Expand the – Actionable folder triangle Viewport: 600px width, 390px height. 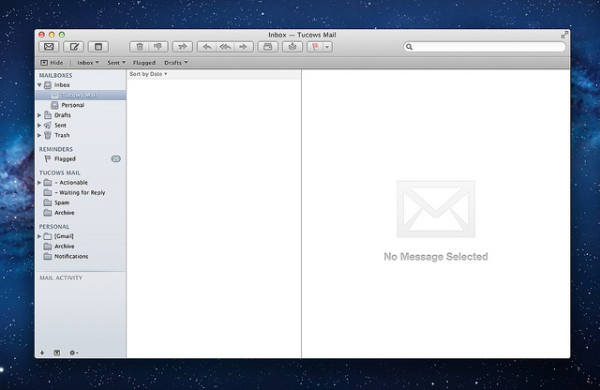click(x=39, y=183)
